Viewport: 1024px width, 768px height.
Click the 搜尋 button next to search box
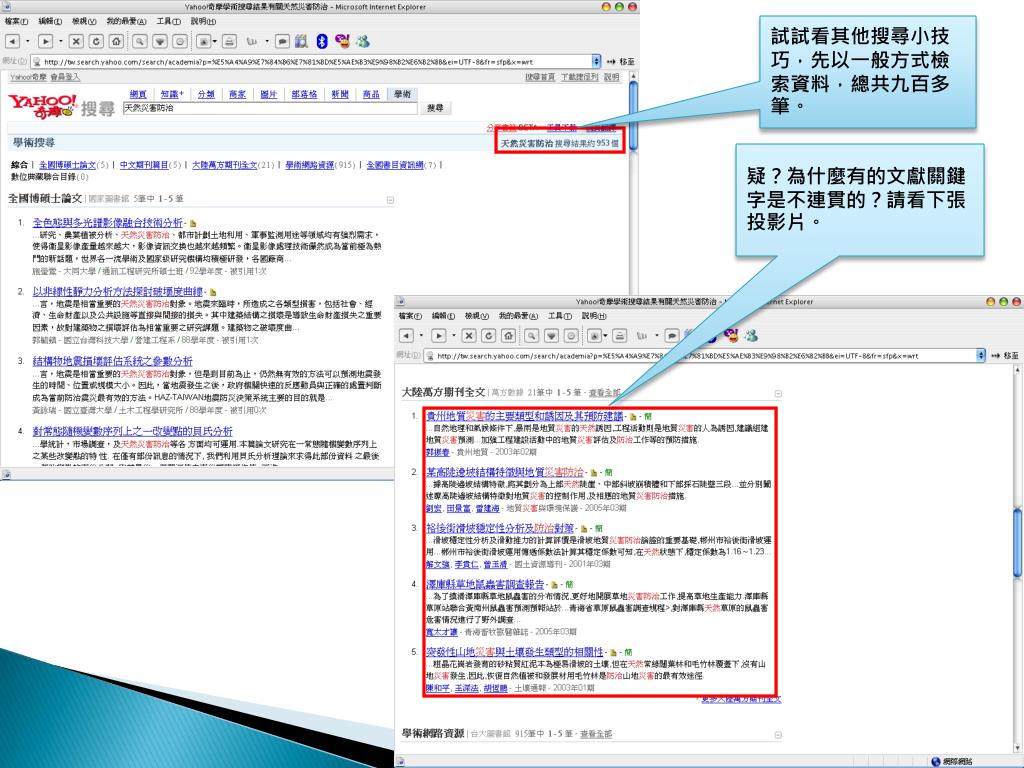[435, 108]
